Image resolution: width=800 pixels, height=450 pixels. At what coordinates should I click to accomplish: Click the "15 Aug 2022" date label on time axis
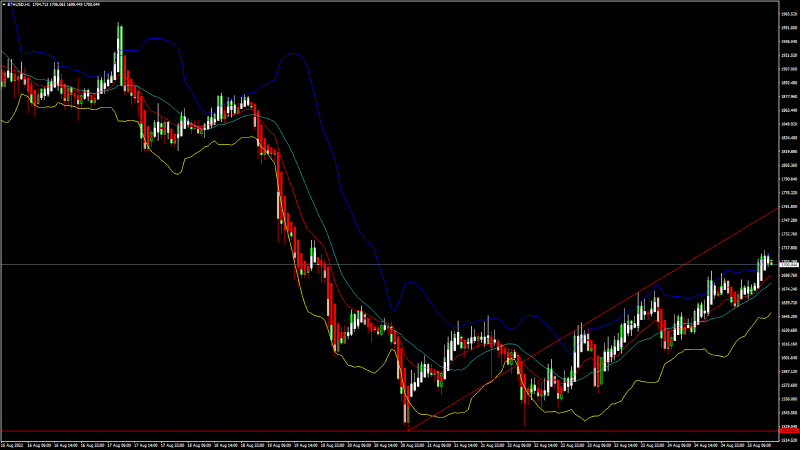[11, 445]
